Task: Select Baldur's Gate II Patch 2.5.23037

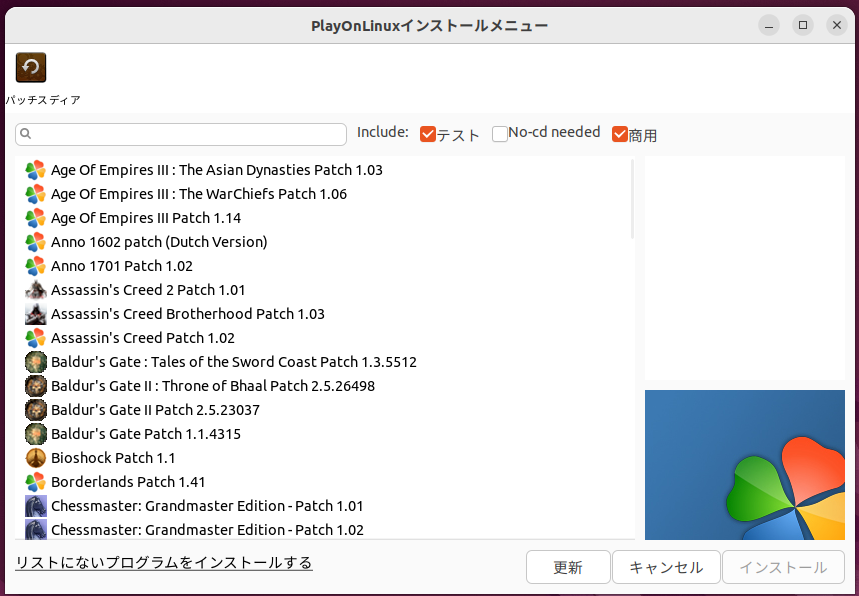Action: click(x=155, y=410)
